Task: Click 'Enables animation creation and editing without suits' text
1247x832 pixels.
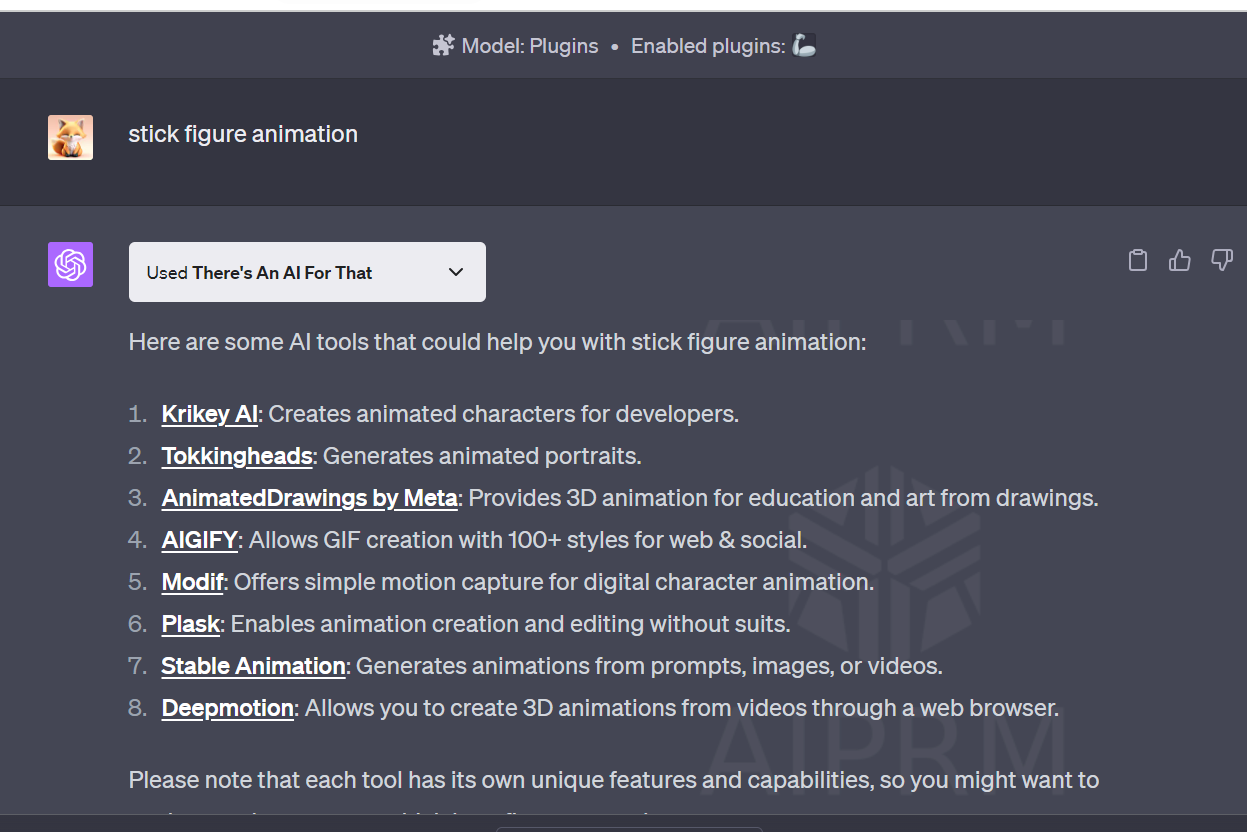Action: click(511, 624)
